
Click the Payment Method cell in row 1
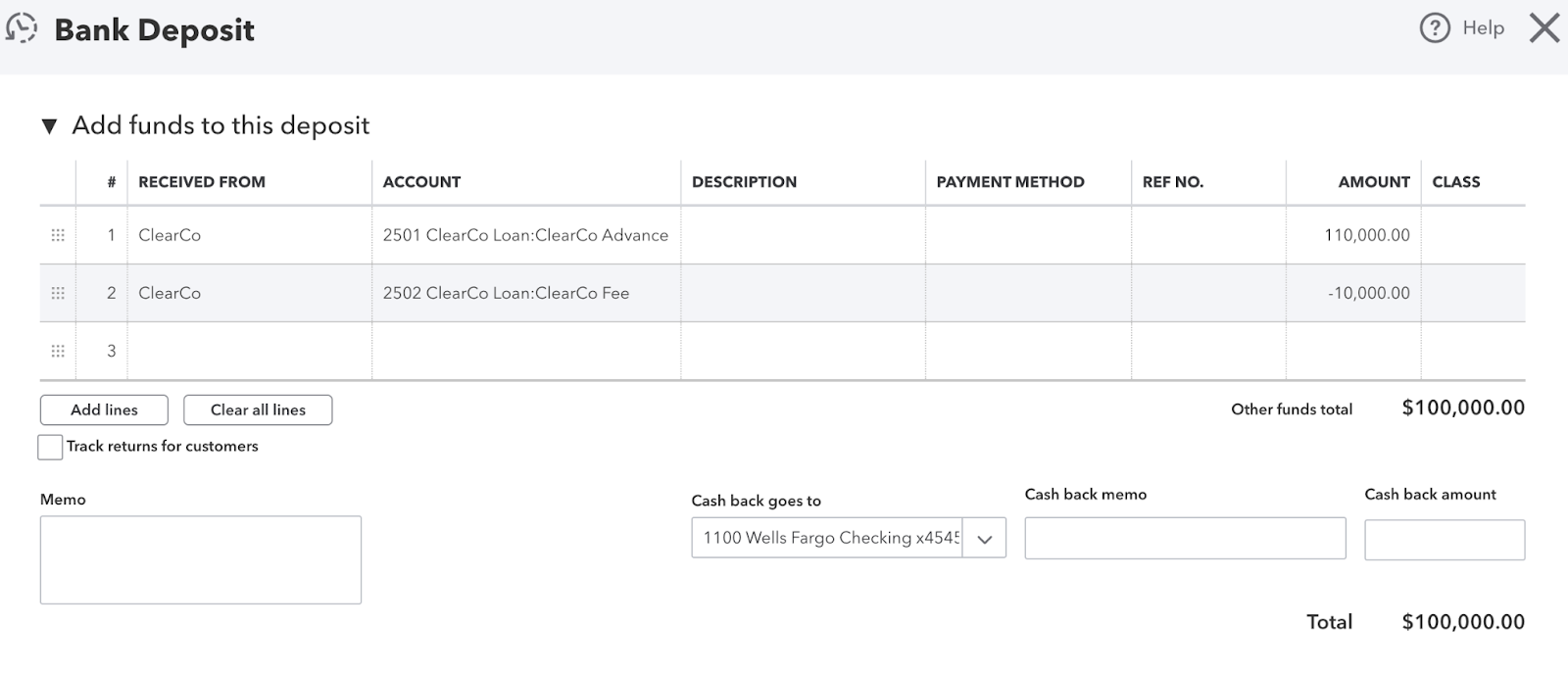point(1028,235)
